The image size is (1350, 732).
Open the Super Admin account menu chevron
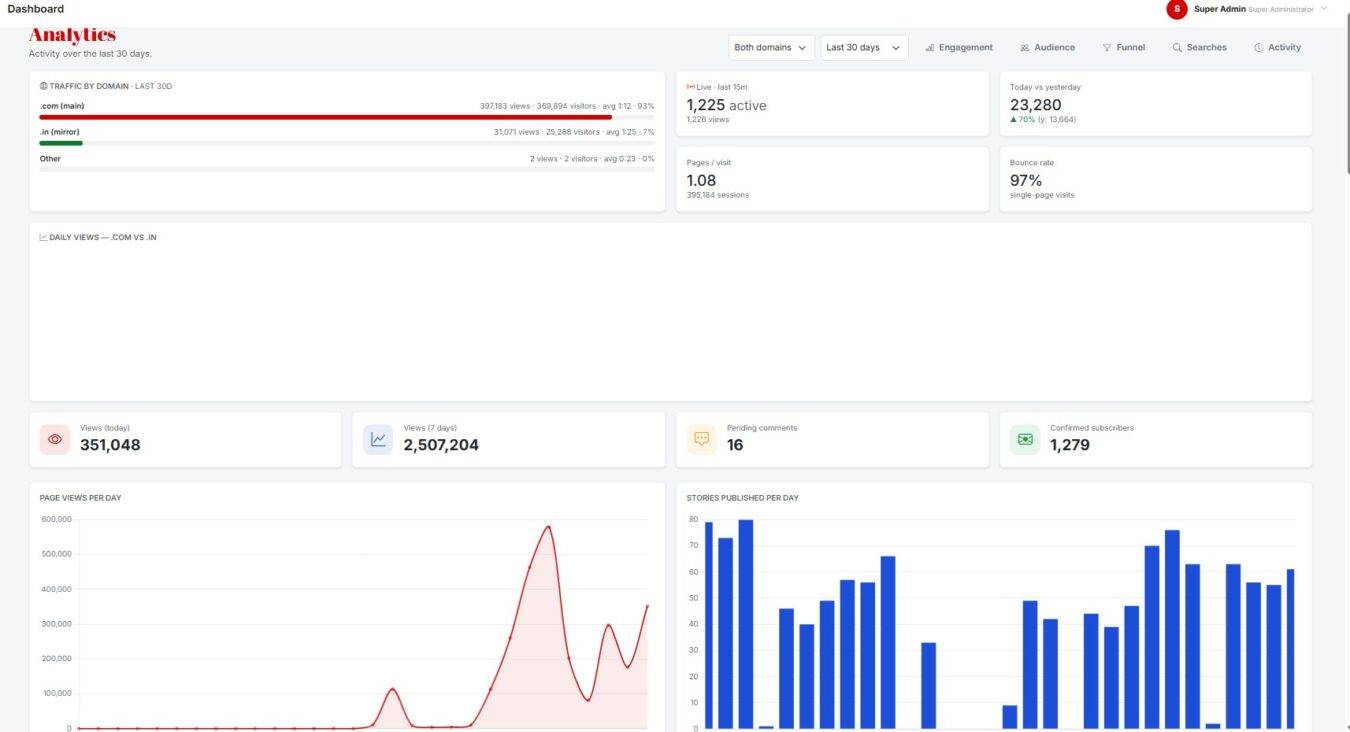[x=1324, y=8]
